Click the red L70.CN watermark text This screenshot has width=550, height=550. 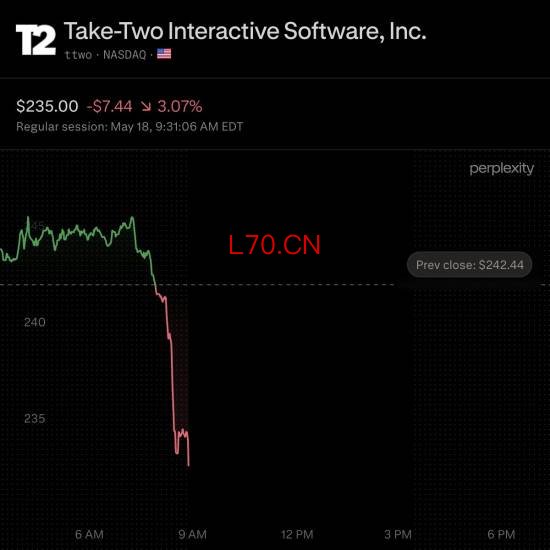point(274,244)
